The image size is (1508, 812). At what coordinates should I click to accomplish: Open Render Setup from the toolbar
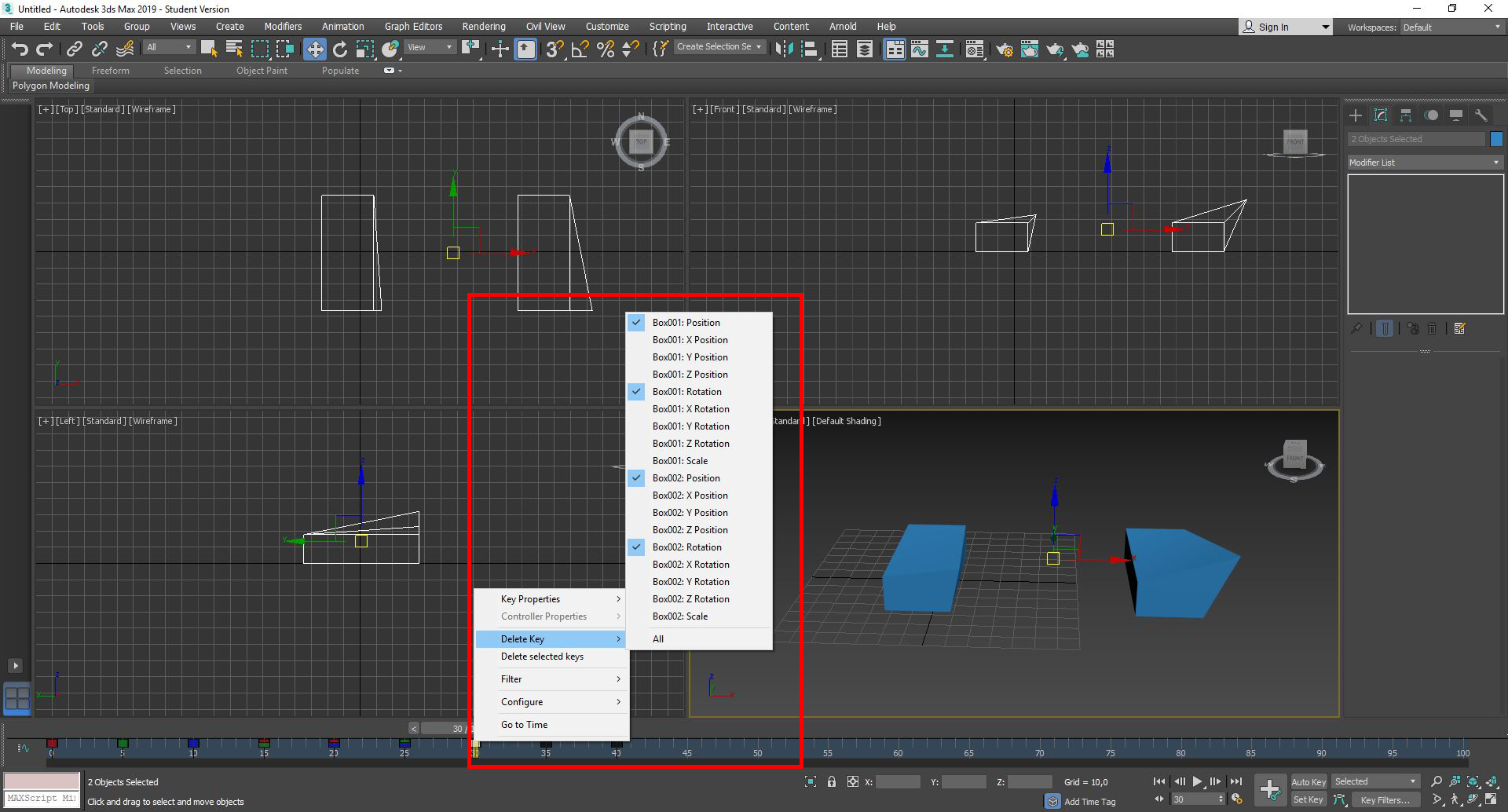tap(1005, 49)
